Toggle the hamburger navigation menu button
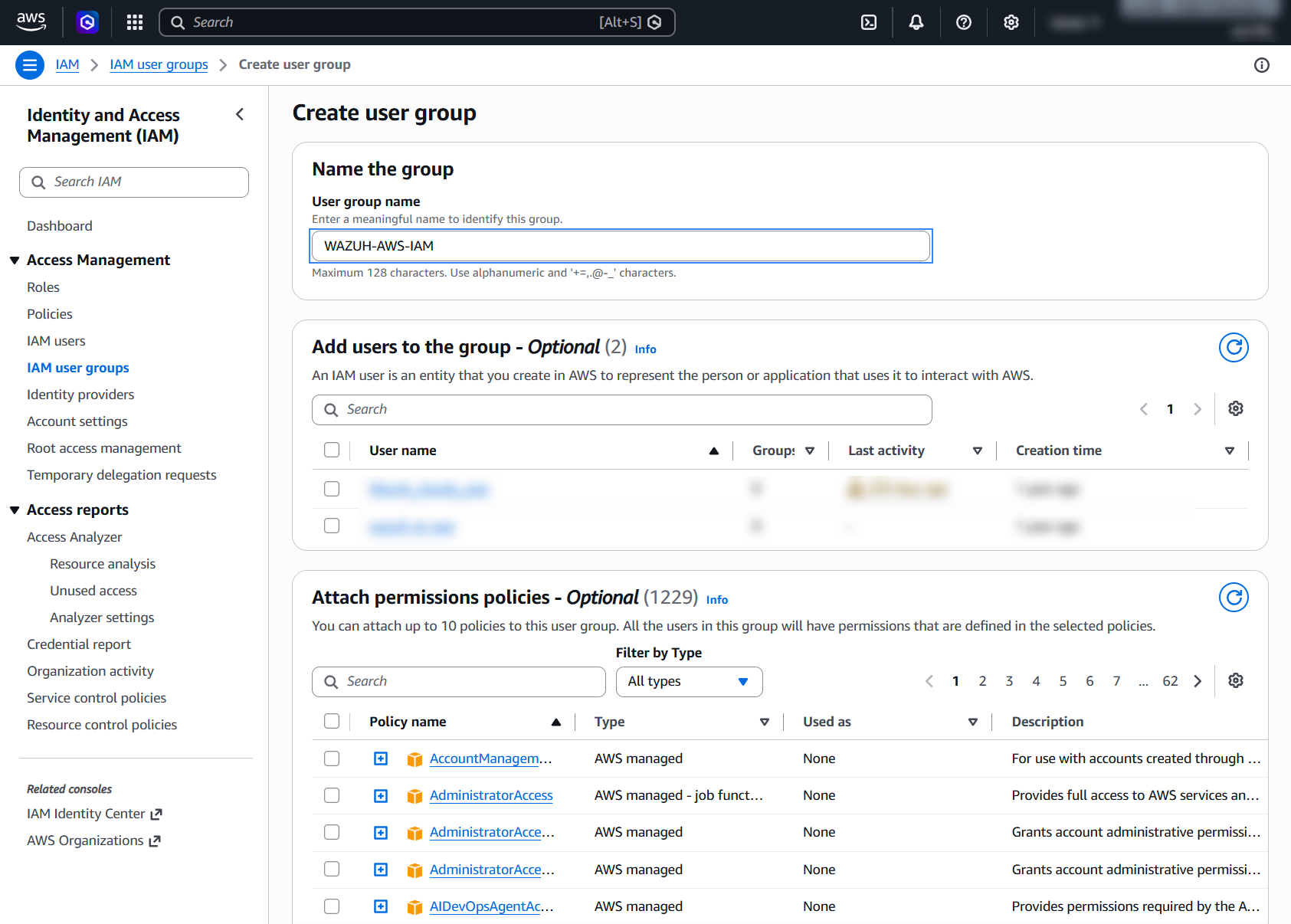The height and width of the screenshot is (924, 1291). (x=30, y=65)
